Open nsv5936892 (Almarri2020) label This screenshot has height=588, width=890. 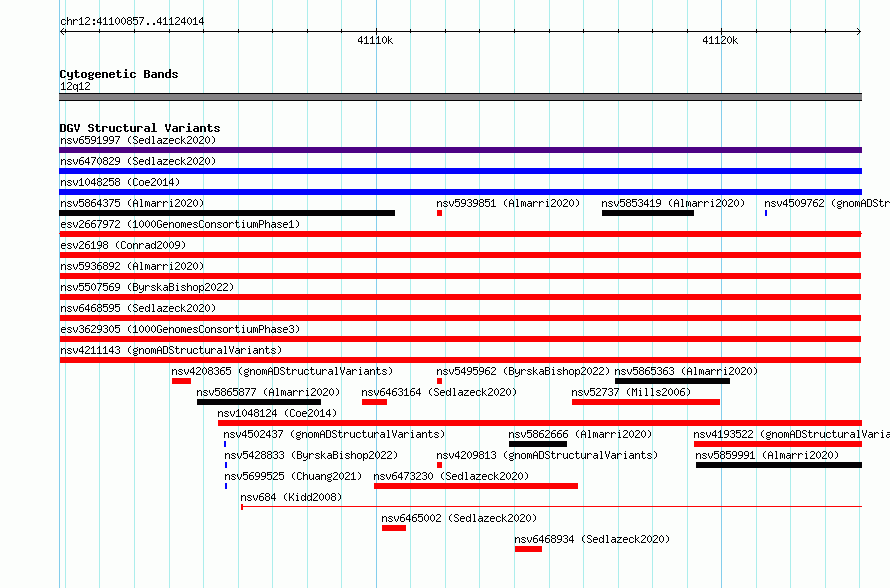coord(132,266)
